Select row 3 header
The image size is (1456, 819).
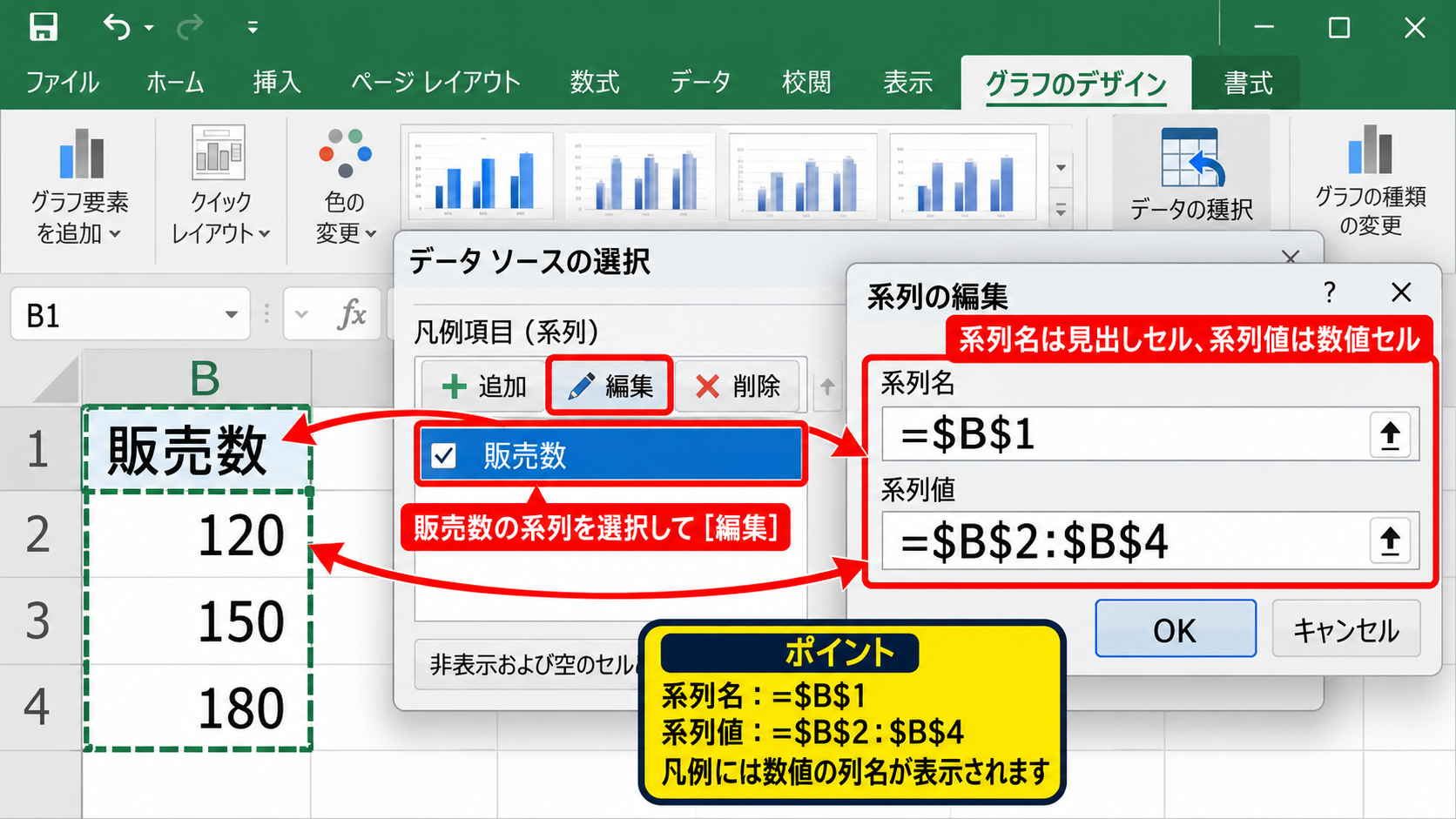40,621
